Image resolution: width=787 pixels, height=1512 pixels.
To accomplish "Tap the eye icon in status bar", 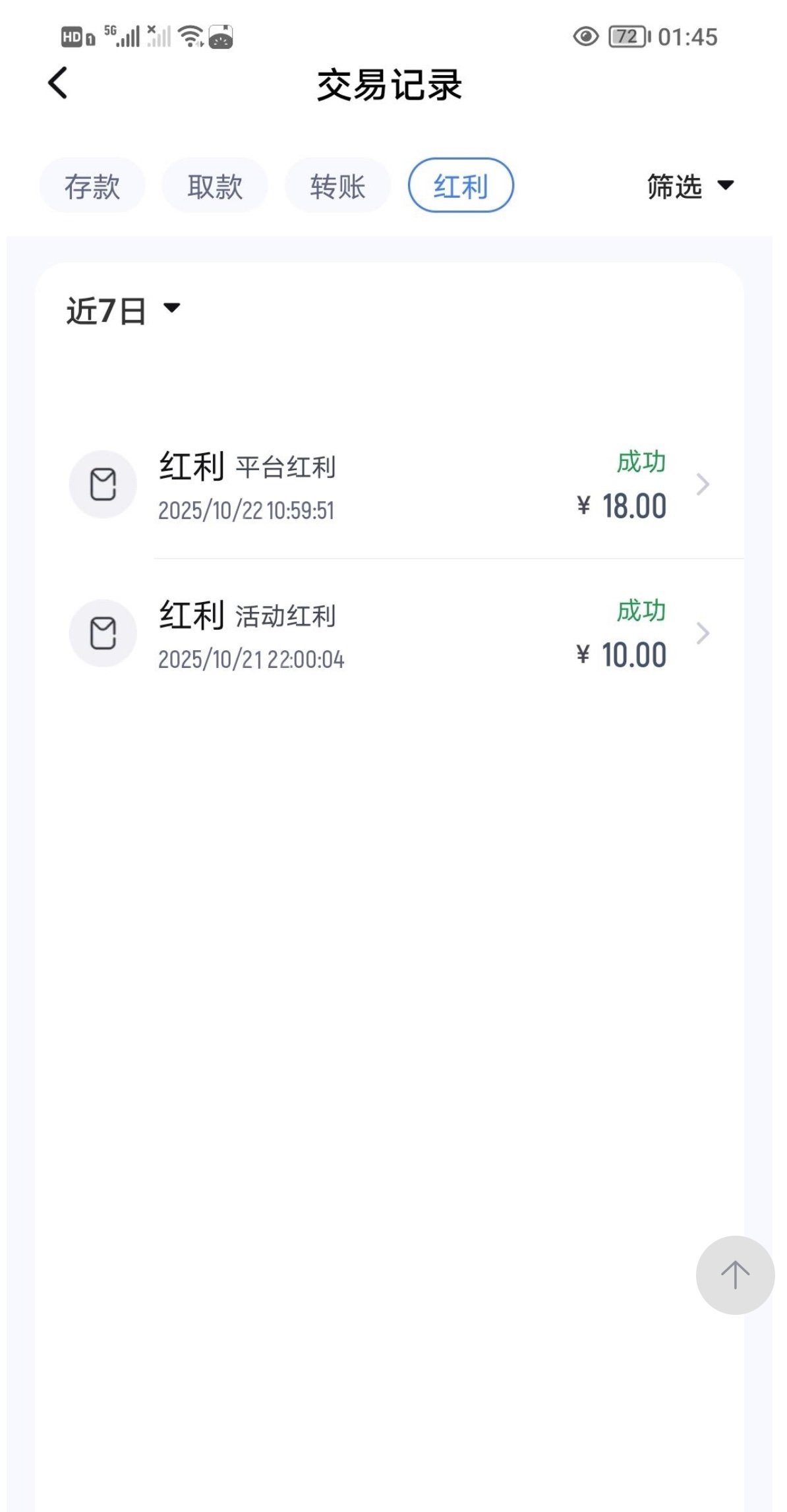I will [585, 36].
